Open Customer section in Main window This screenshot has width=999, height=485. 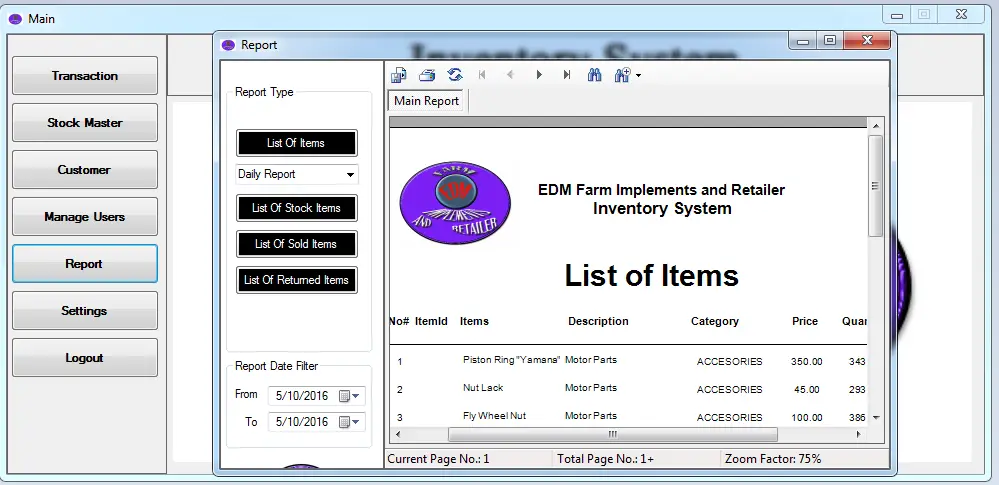[x=85, y=170]
